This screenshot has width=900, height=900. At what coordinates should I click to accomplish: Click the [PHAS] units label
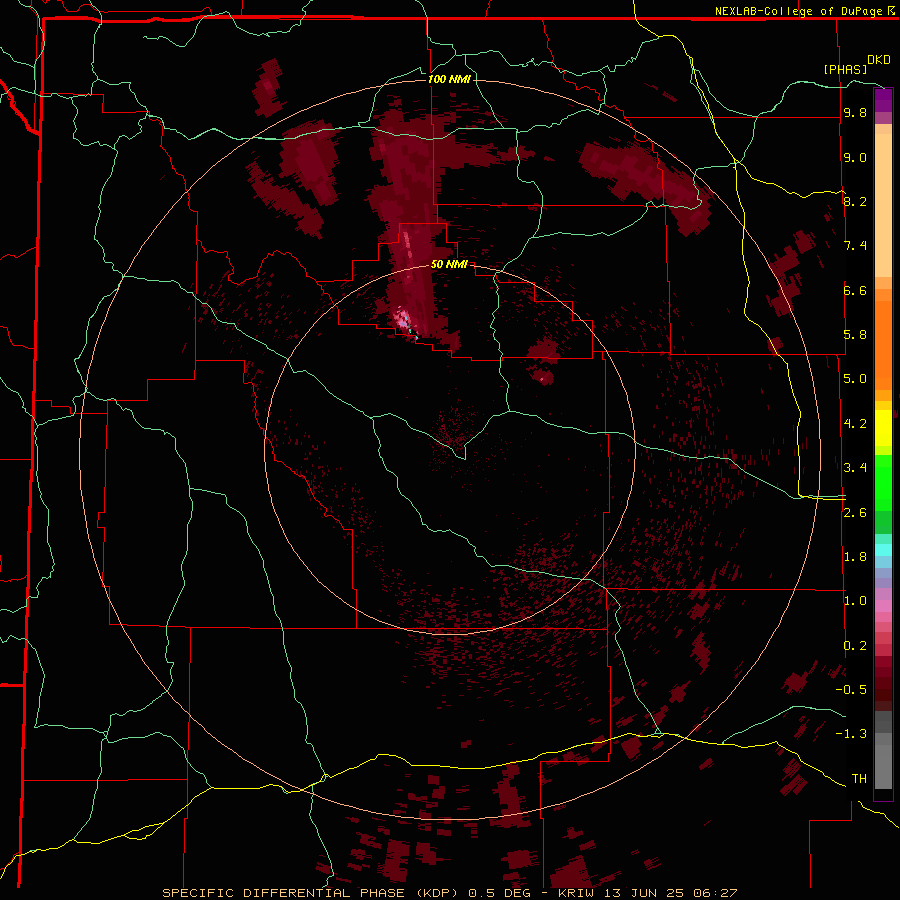click(845, 69)
